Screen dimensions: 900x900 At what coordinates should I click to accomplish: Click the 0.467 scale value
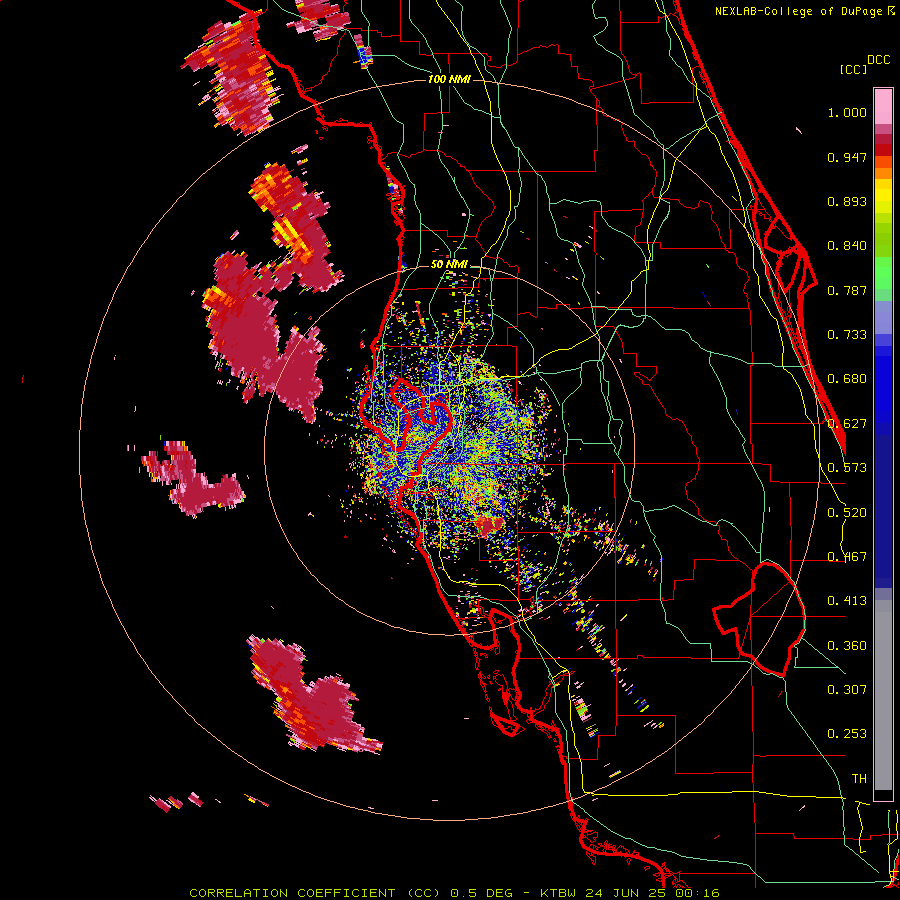pyautogui.click(x=847, y=557)
